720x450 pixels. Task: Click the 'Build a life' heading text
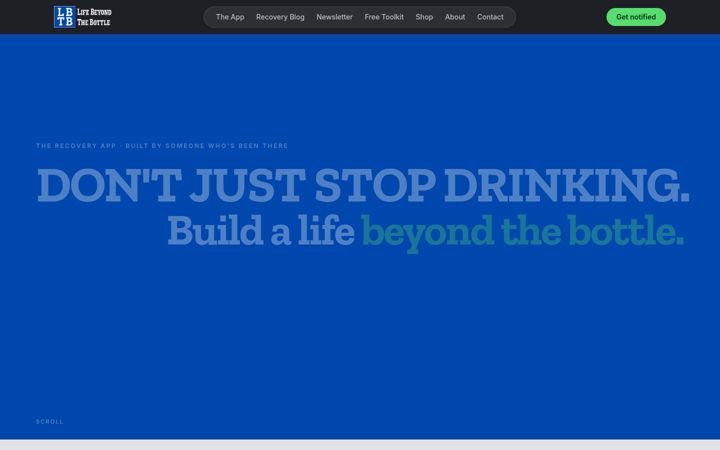(x=261, y=231)
